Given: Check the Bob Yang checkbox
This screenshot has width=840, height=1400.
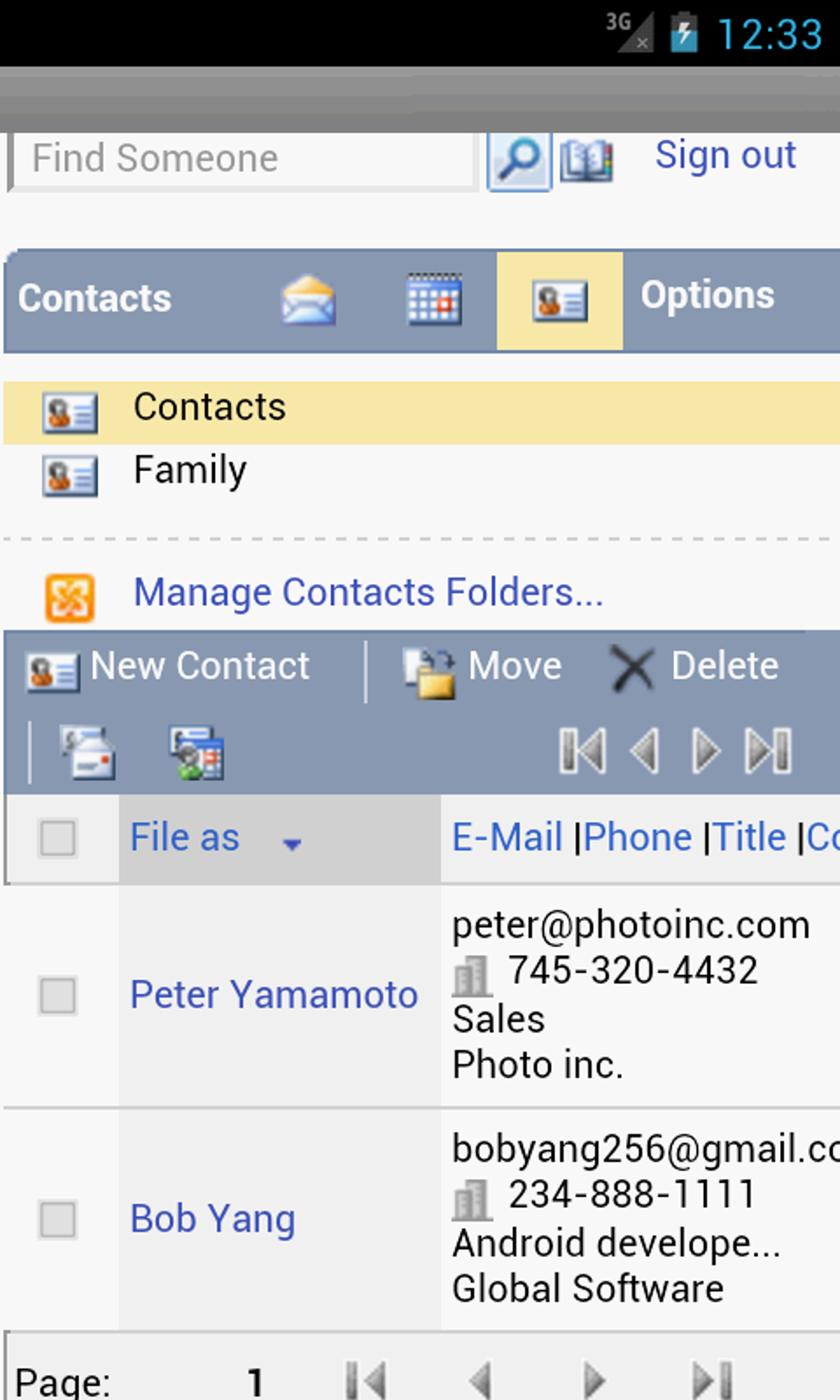Looking at the screenshot, I should (x=58, y=1220).
